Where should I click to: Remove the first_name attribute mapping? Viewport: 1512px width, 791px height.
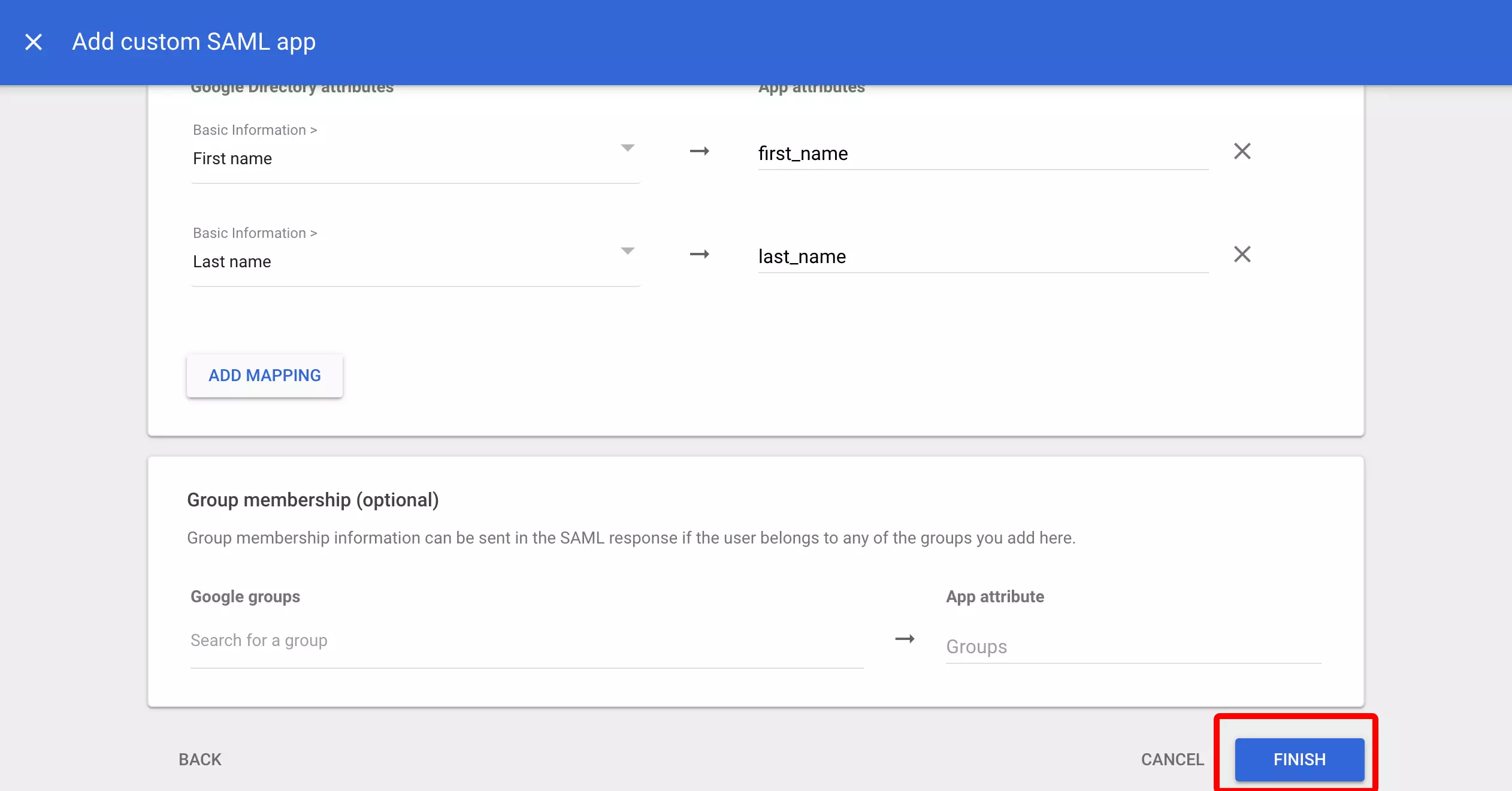tap(1242, 151)
